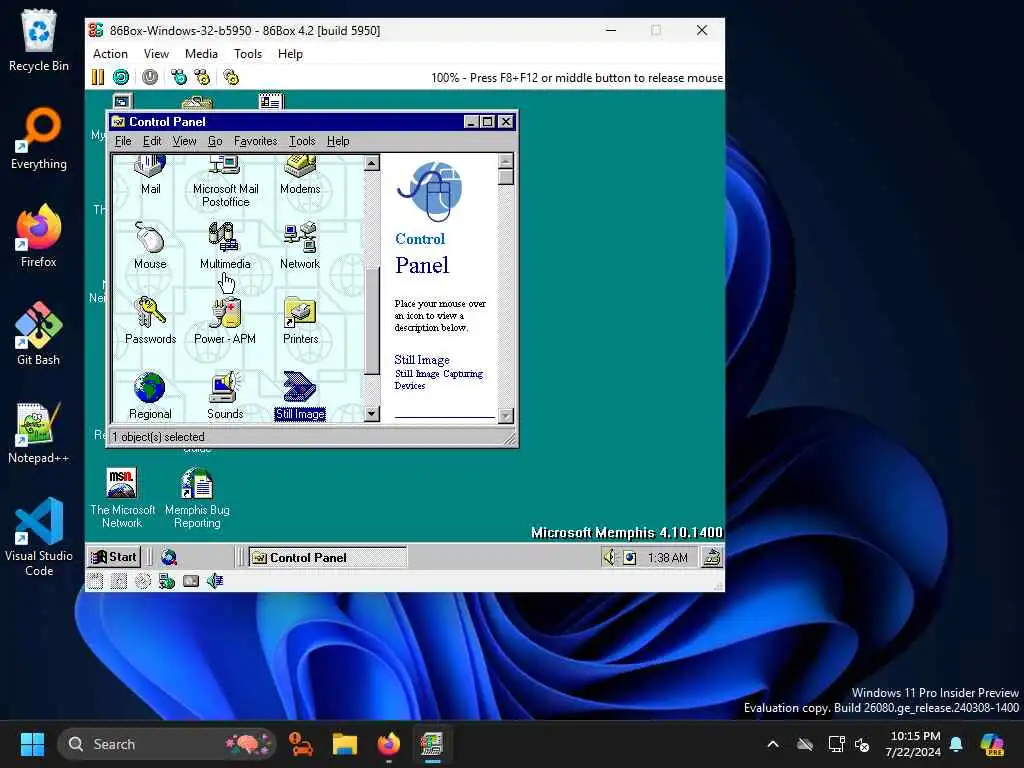Send Ctrl+Alt+Esc via the toolbar icon

202,77
